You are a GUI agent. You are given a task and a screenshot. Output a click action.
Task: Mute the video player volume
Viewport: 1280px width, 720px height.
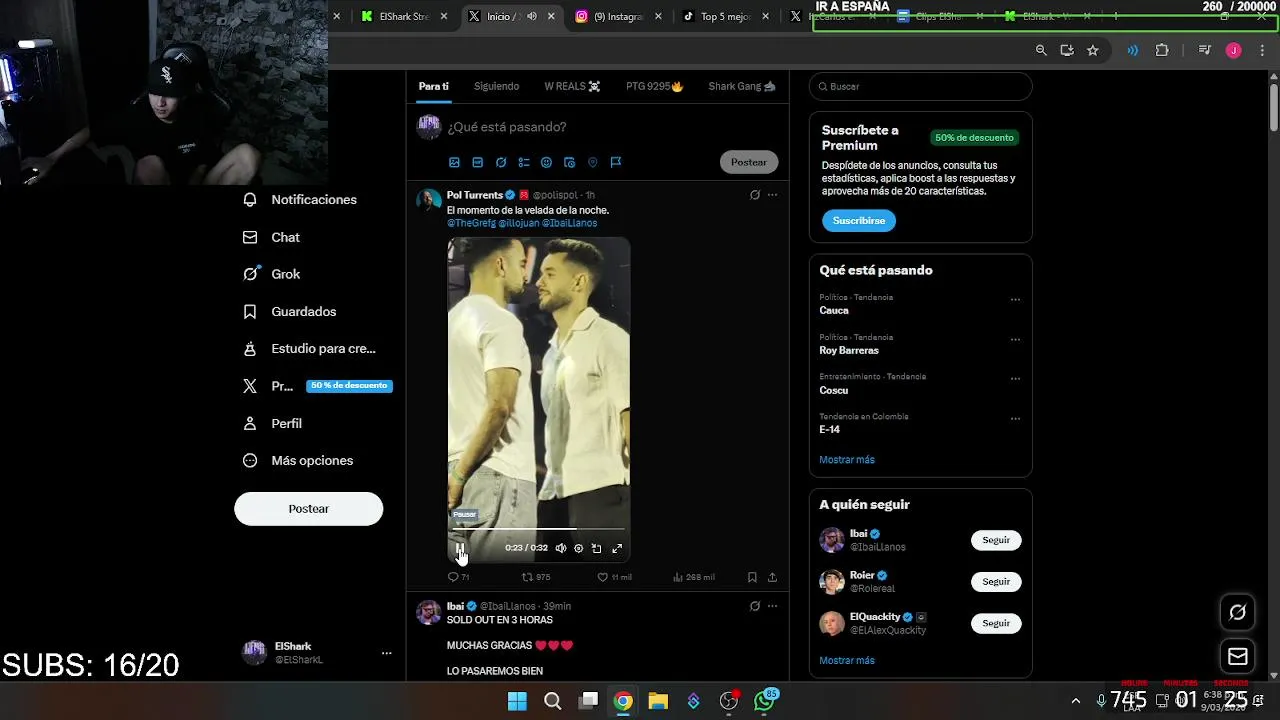(x=560, y=548)
